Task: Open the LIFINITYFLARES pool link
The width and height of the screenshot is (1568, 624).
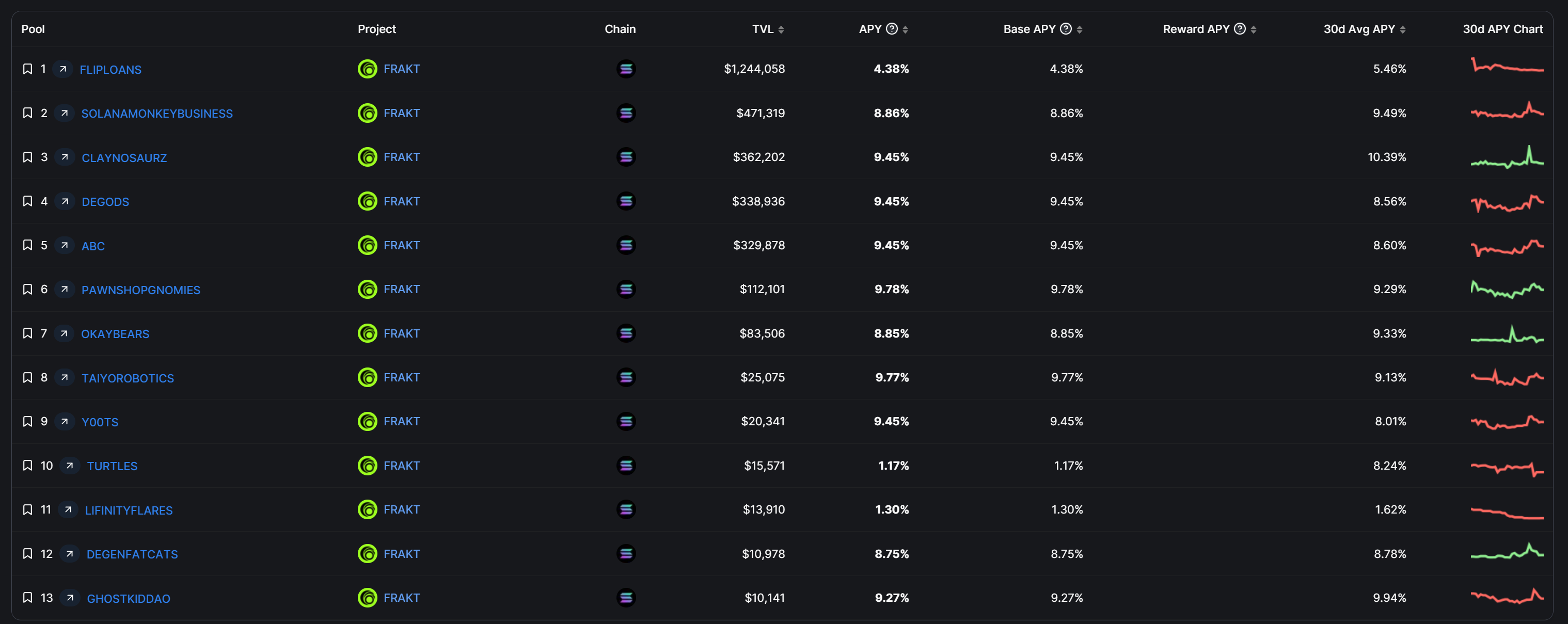Action: tap(129, 510)
